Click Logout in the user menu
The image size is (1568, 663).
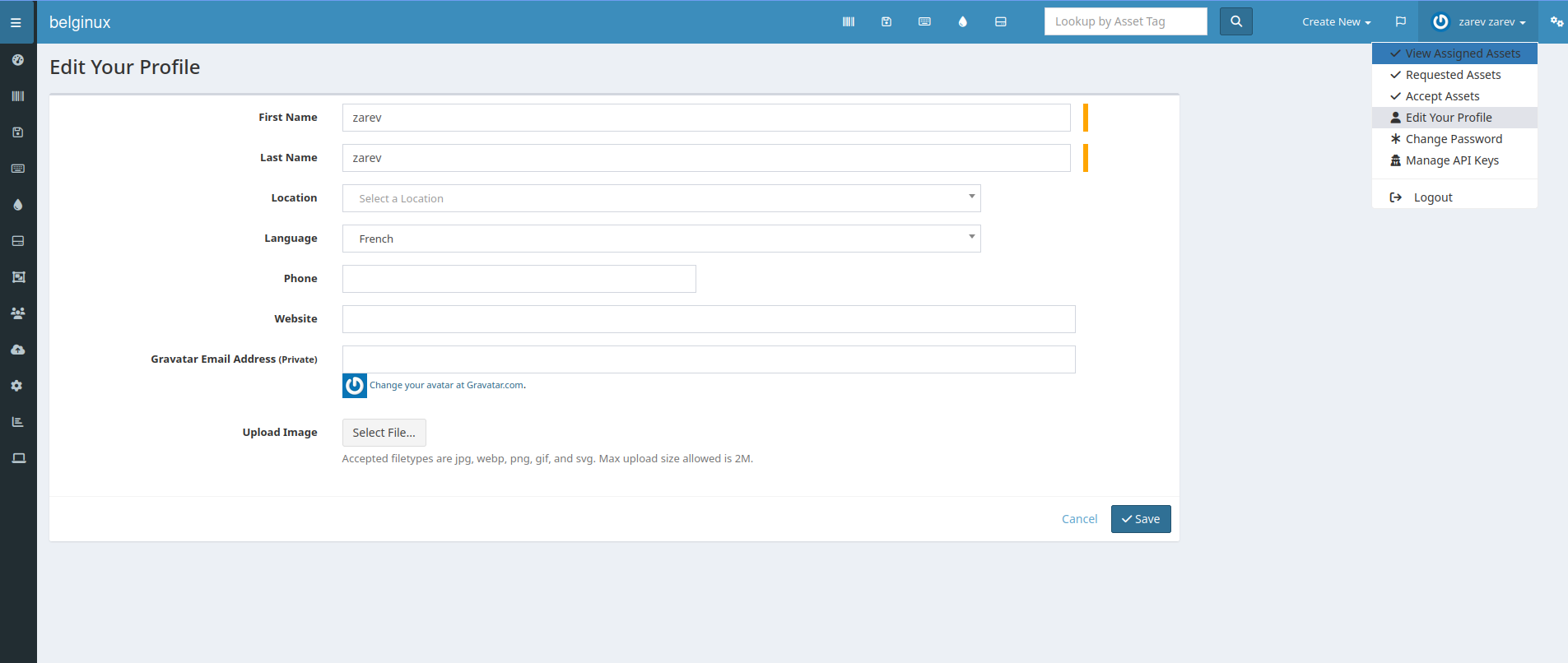click(x=1432, y=197)
